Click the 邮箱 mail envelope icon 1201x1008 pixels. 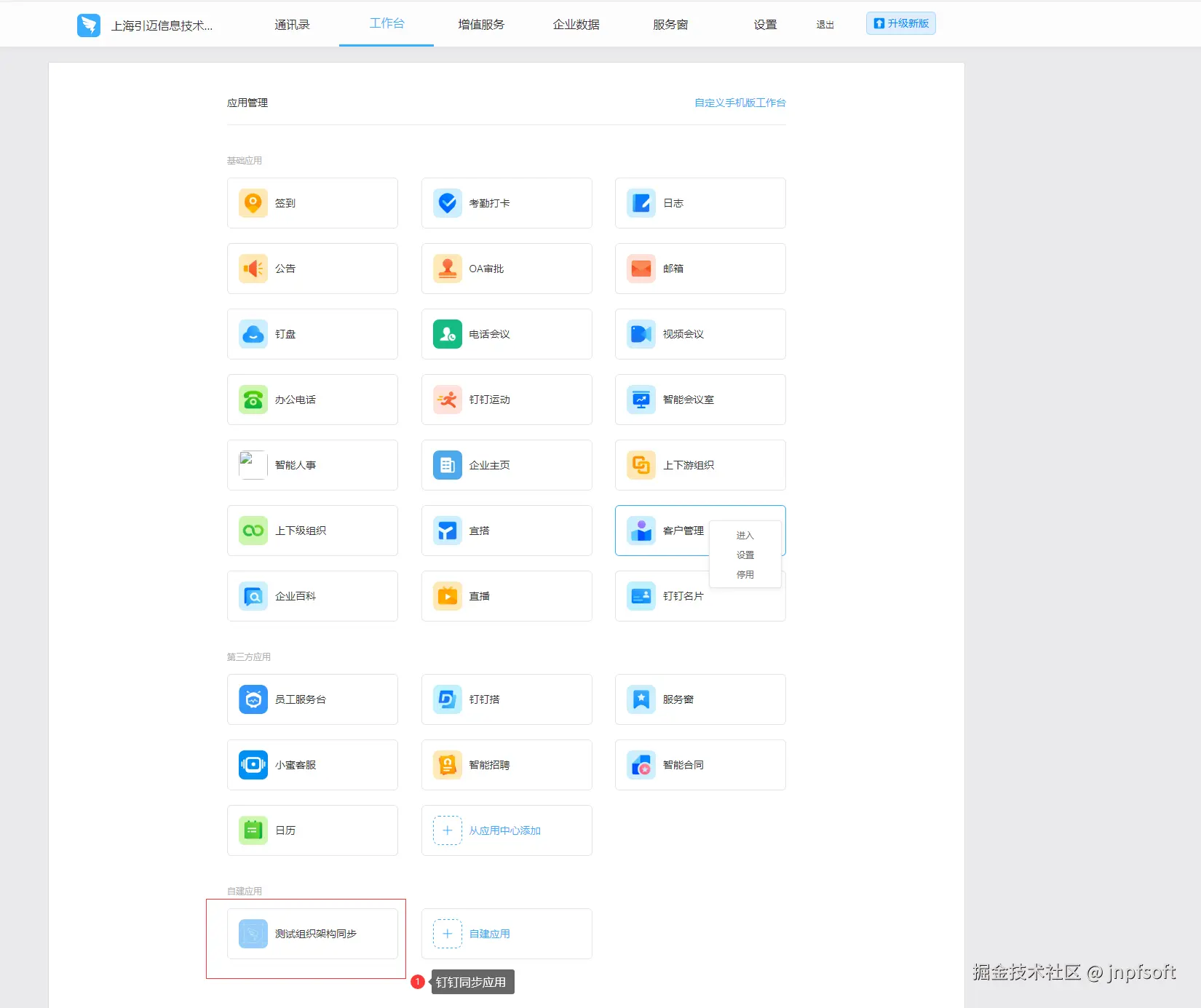[x=641, y=269]
